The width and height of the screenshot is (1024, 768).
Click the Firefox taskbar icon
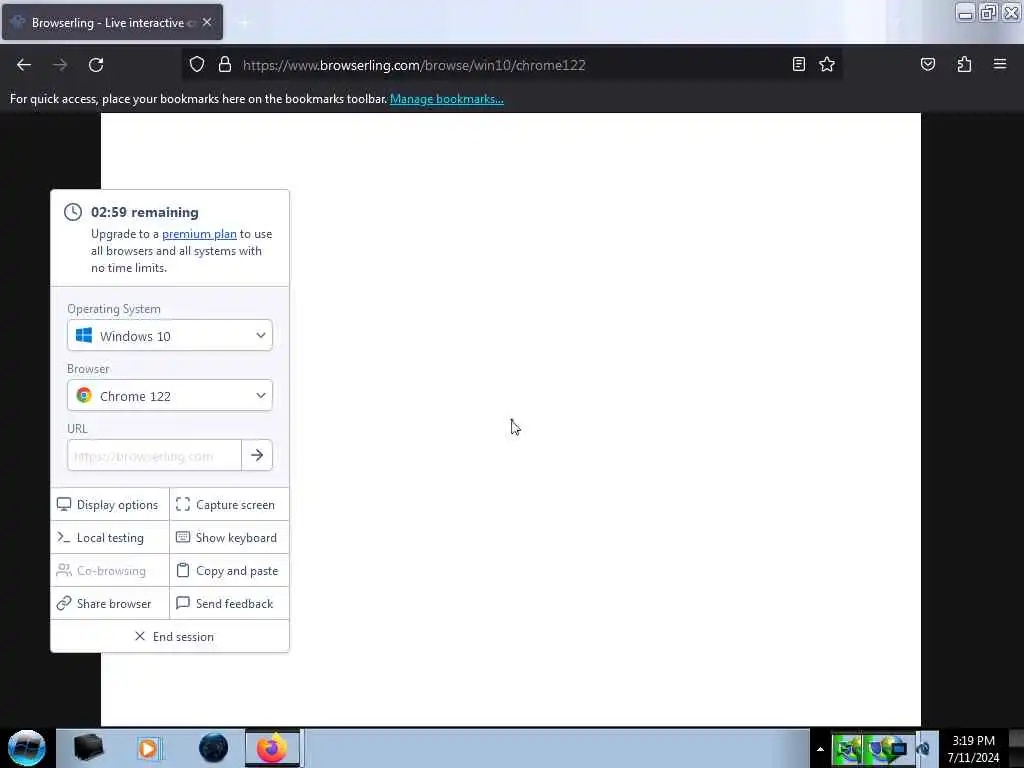click(272, 748)
